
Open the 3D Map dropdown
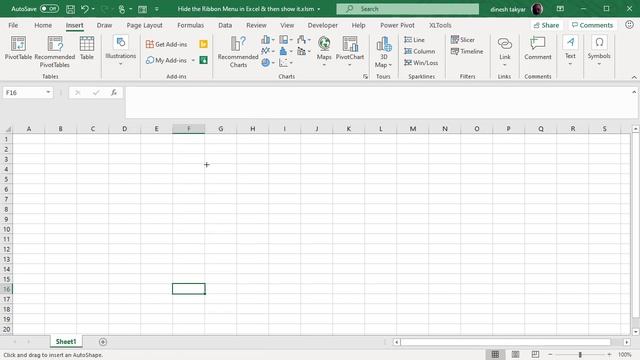[x=383, y=52]
